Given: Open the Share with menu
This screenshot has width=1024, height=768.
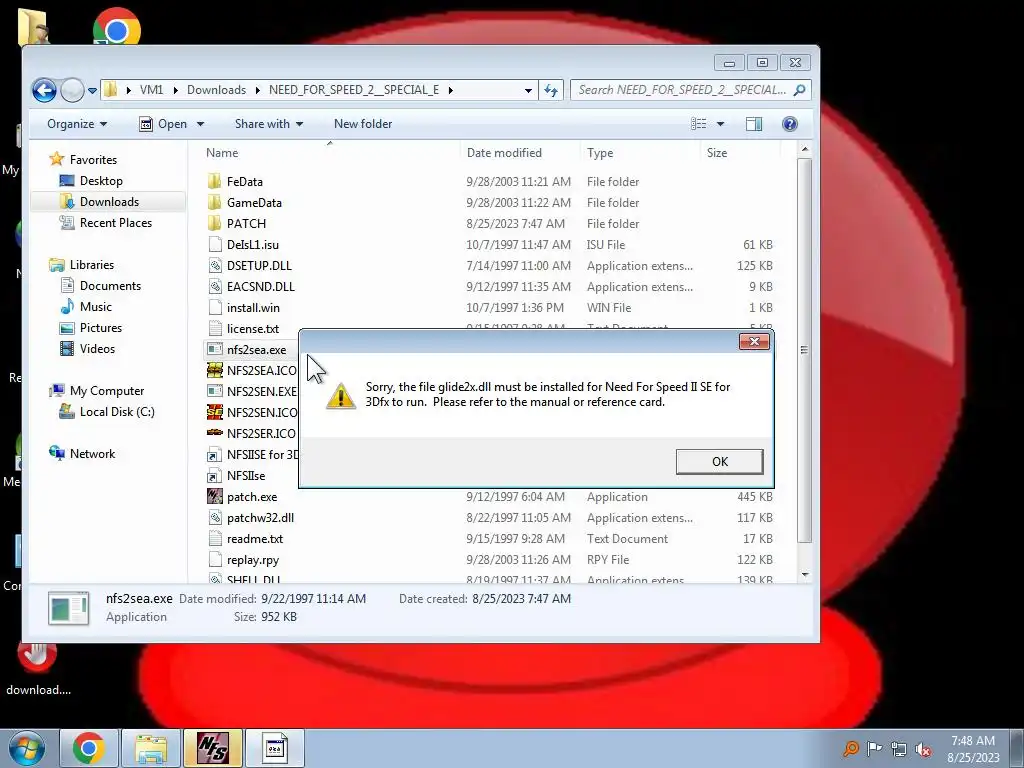Looking at the screenshot, I should tap(268, 124).
